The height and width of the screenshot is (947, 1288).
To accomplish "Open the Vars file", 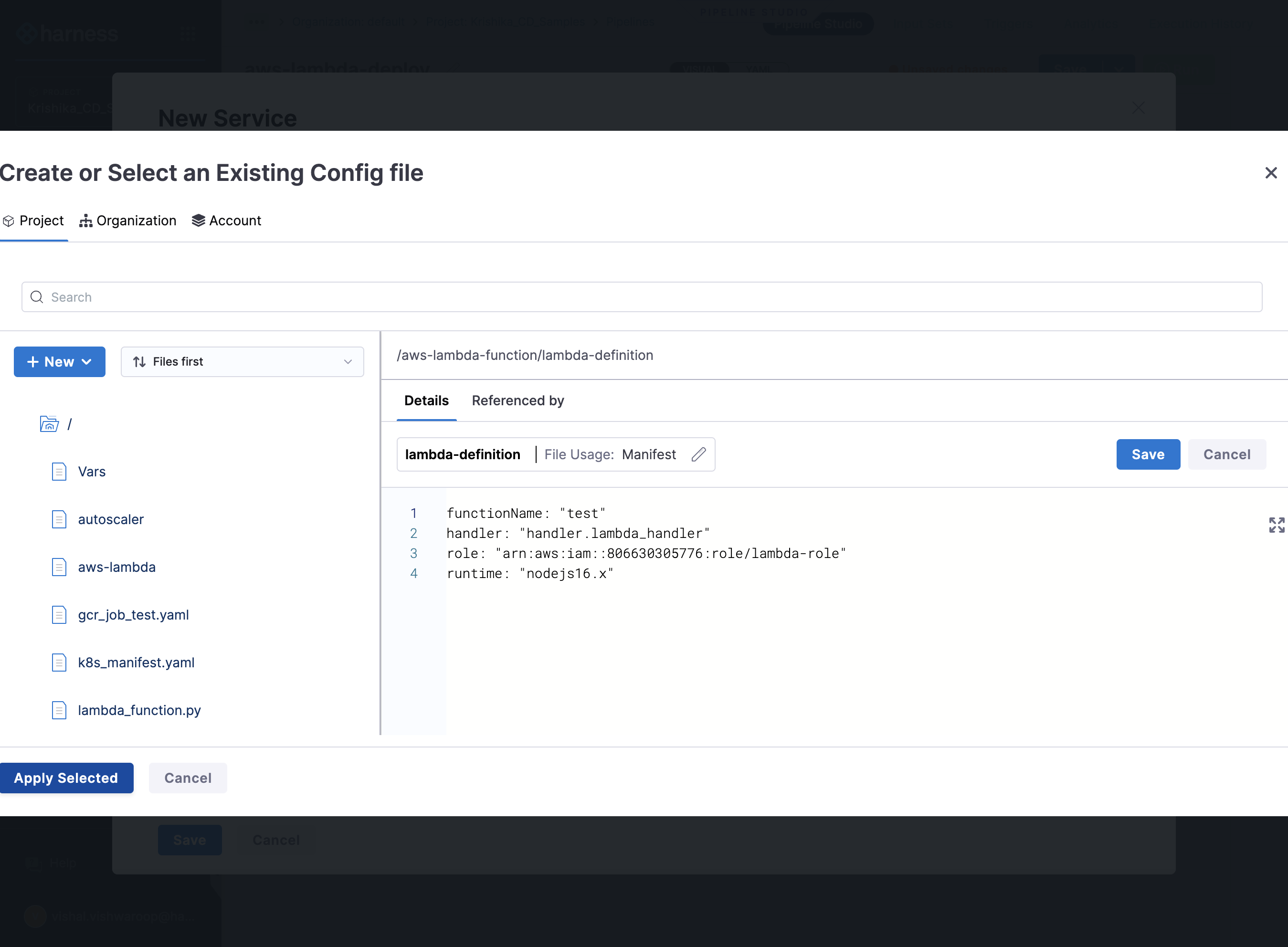I will click(x=92, y=472).
